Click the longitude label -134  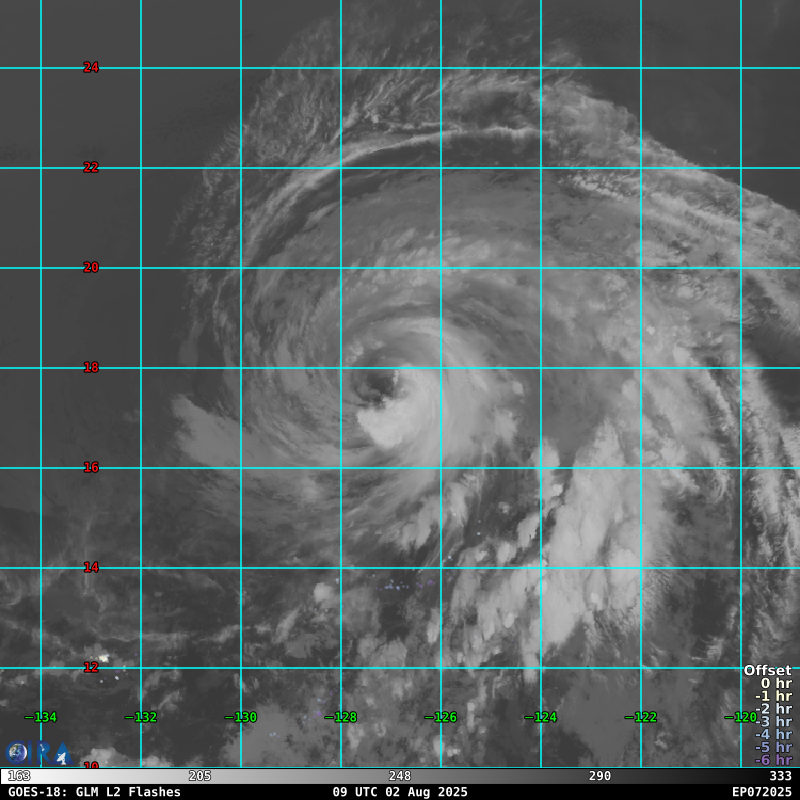[x=41, y=717]
